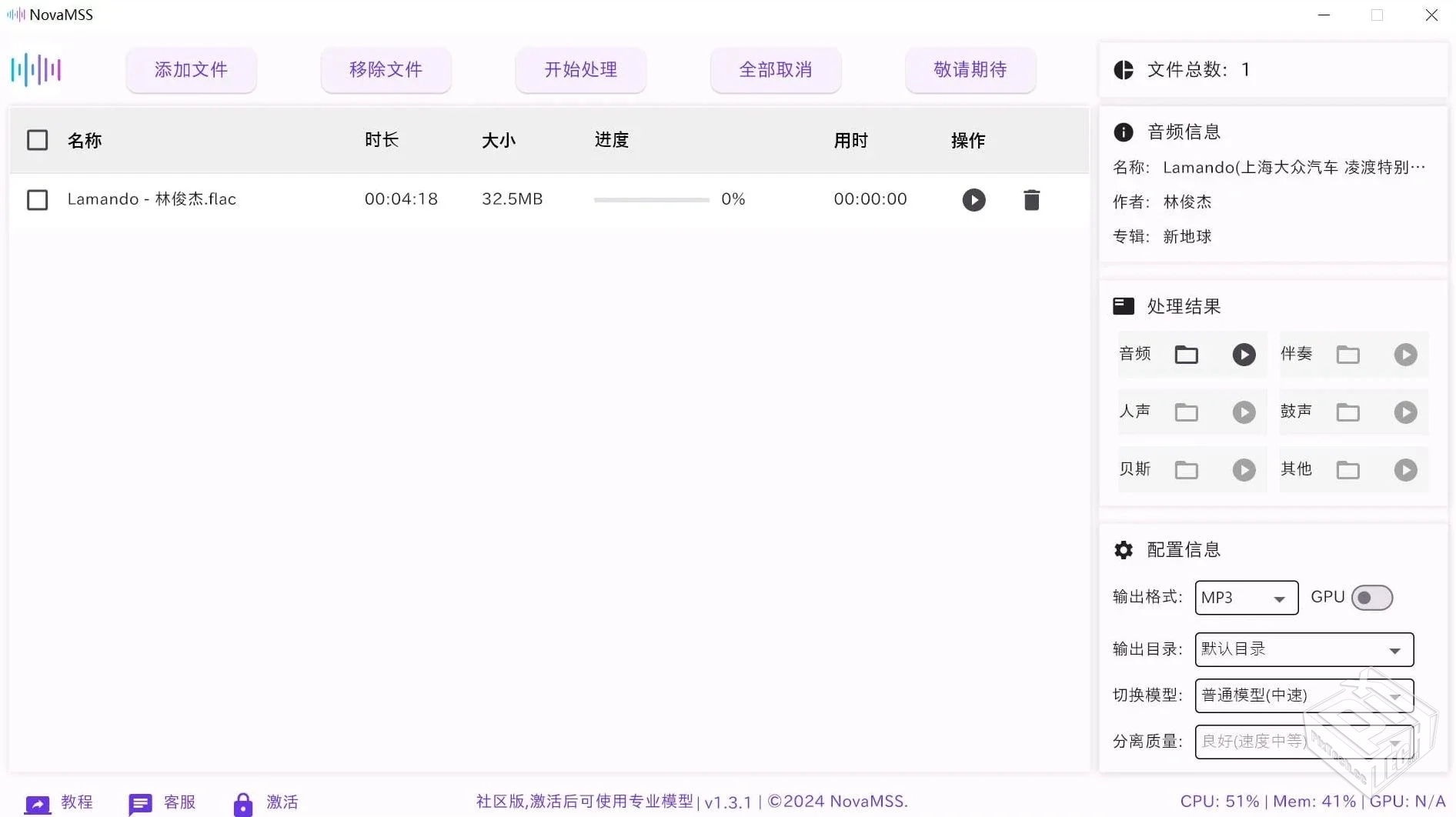Open customer service via the 客服 icon

(x=140, y=802)
